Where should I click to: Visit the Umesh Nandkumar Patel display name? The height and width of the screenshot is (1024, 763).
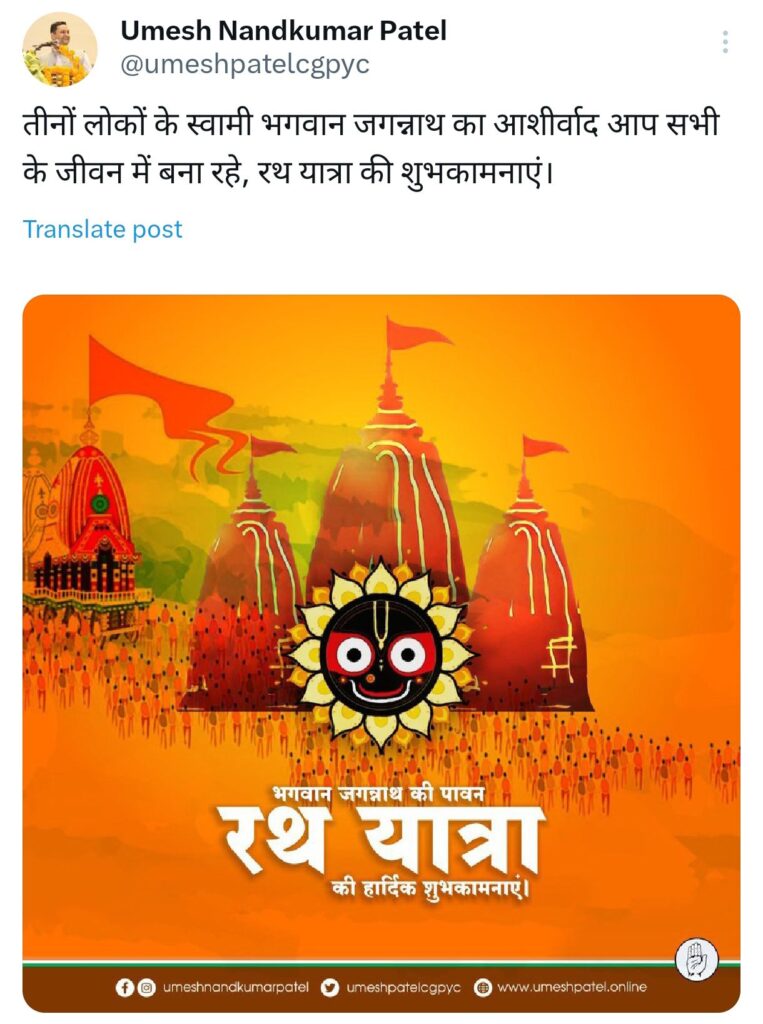click(x=284, y=31)
